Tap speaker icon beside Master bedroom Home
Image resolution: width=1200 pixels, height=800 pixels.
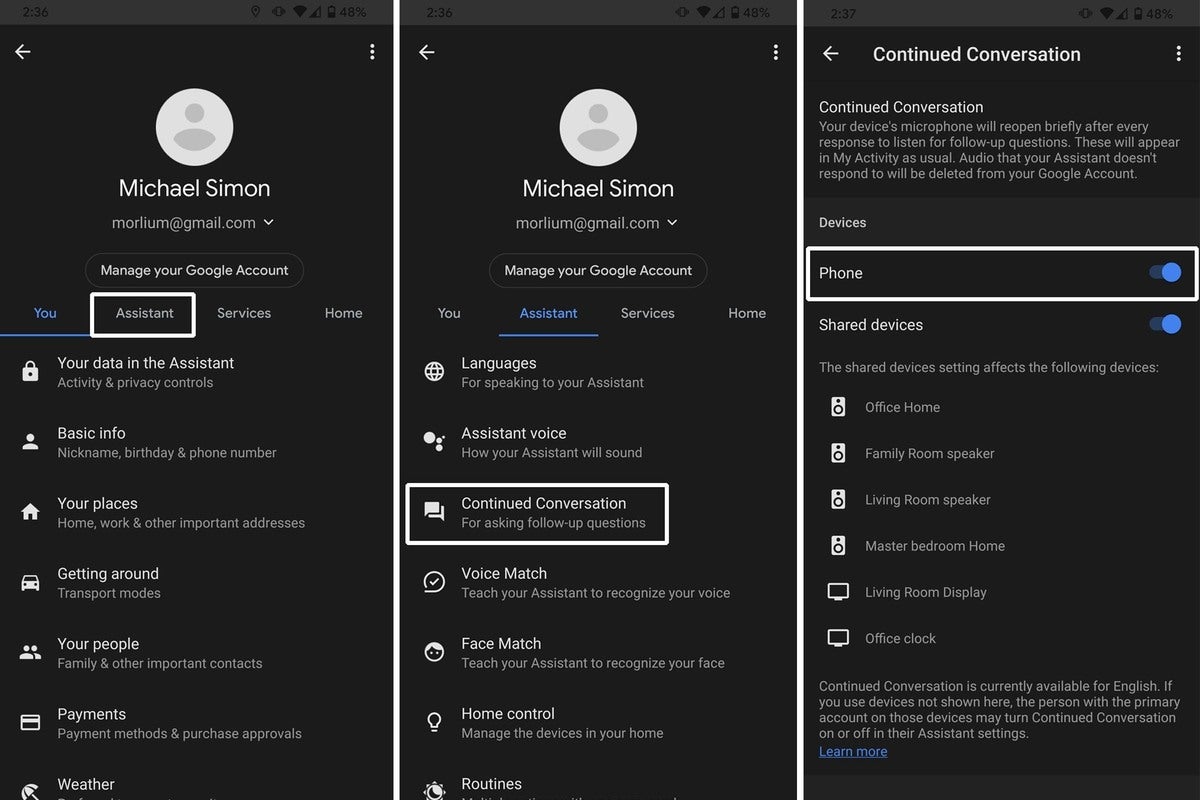839,545
